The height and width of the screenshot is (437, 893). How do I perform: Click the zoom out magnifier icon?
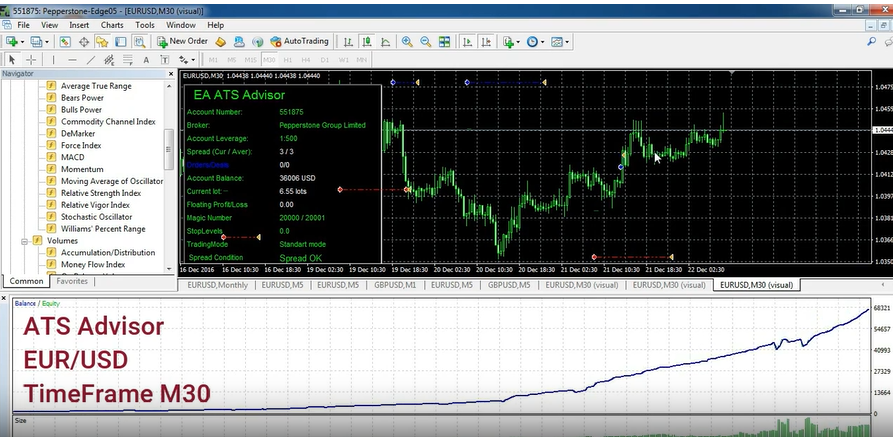pos(426,41)
